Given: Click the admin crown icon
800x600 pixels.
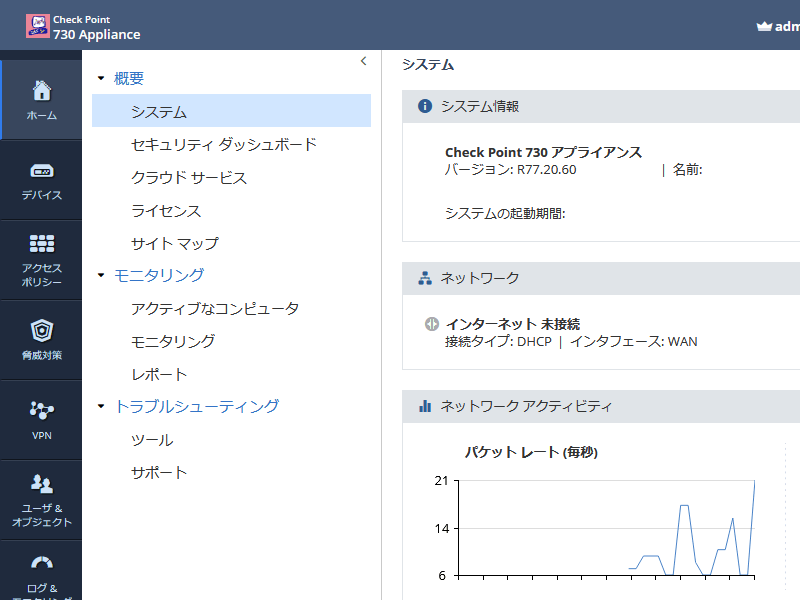Looking at the screenshot, I should [x=764, y=26].
